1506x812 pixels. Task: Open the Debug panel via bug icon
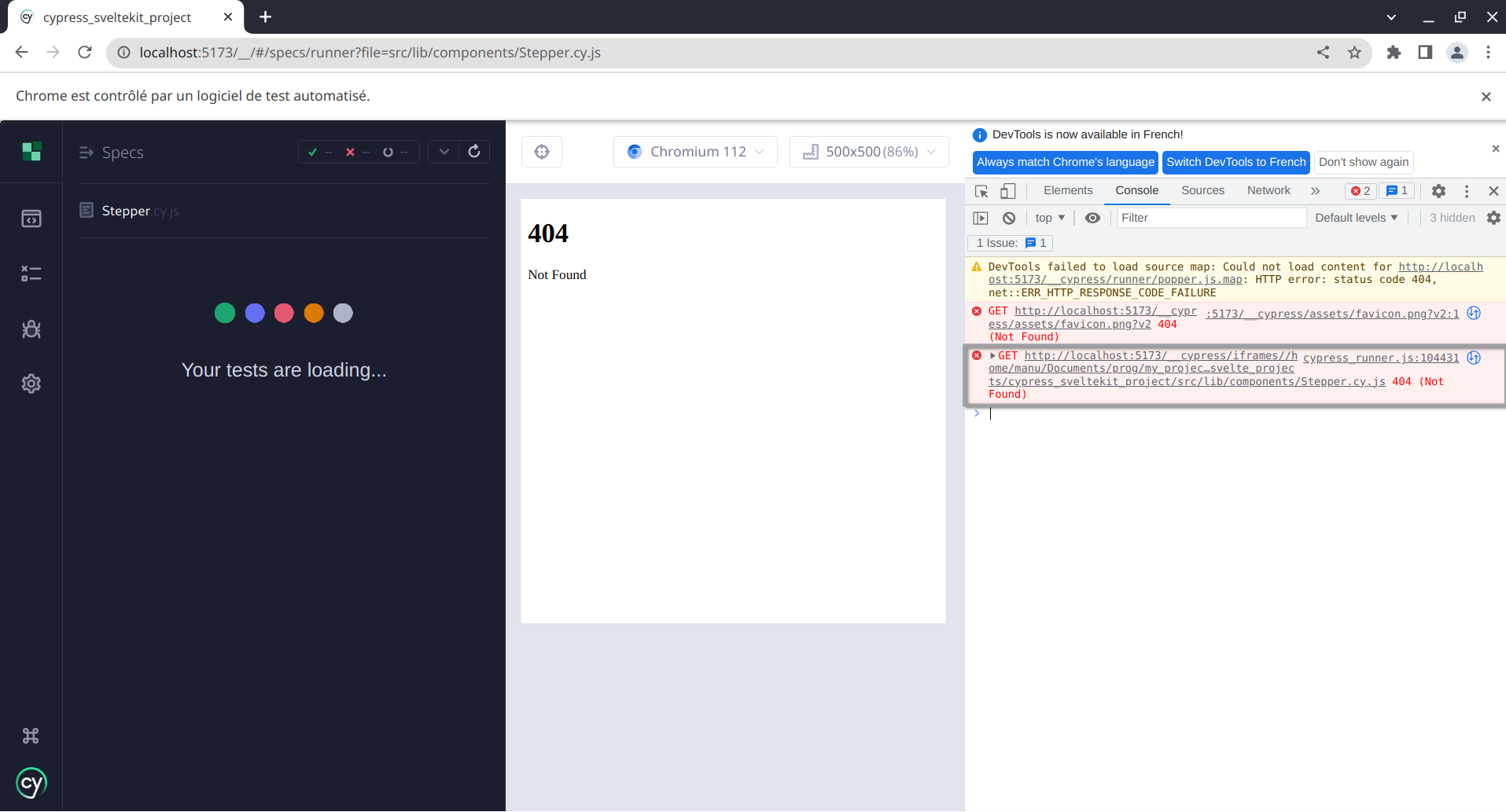click(x=31, y=329)
